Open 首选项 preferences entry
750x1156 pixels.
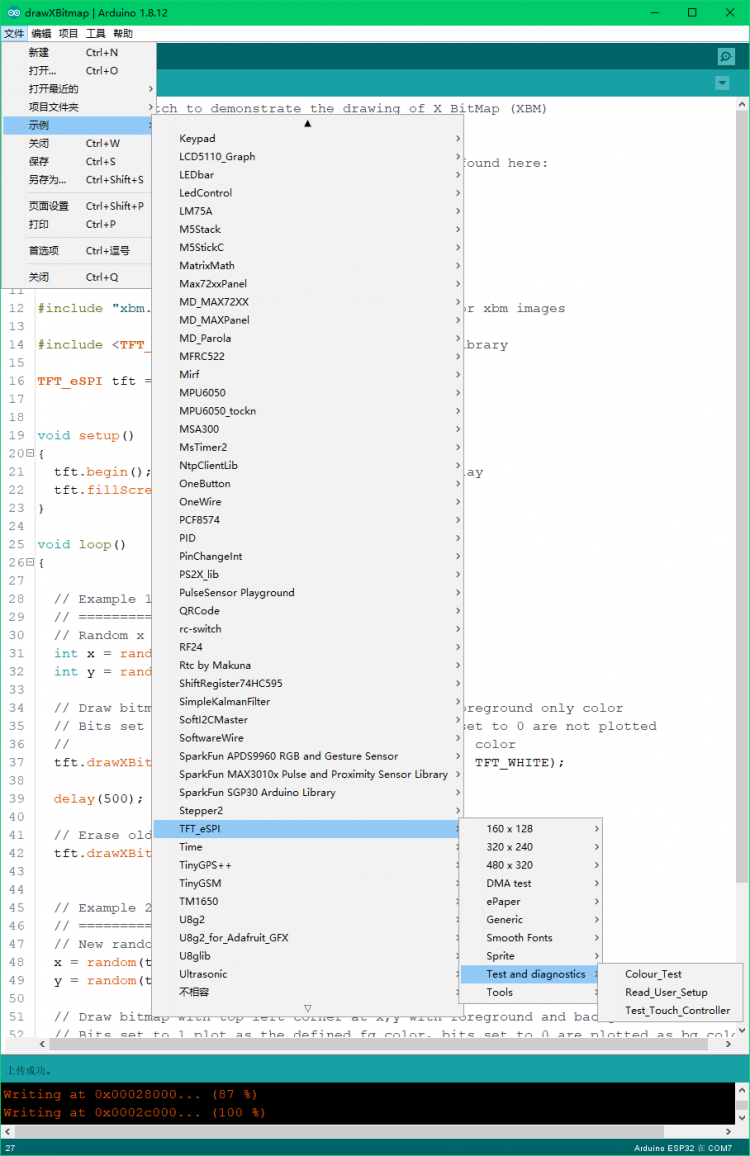click(x=79, y=251)
